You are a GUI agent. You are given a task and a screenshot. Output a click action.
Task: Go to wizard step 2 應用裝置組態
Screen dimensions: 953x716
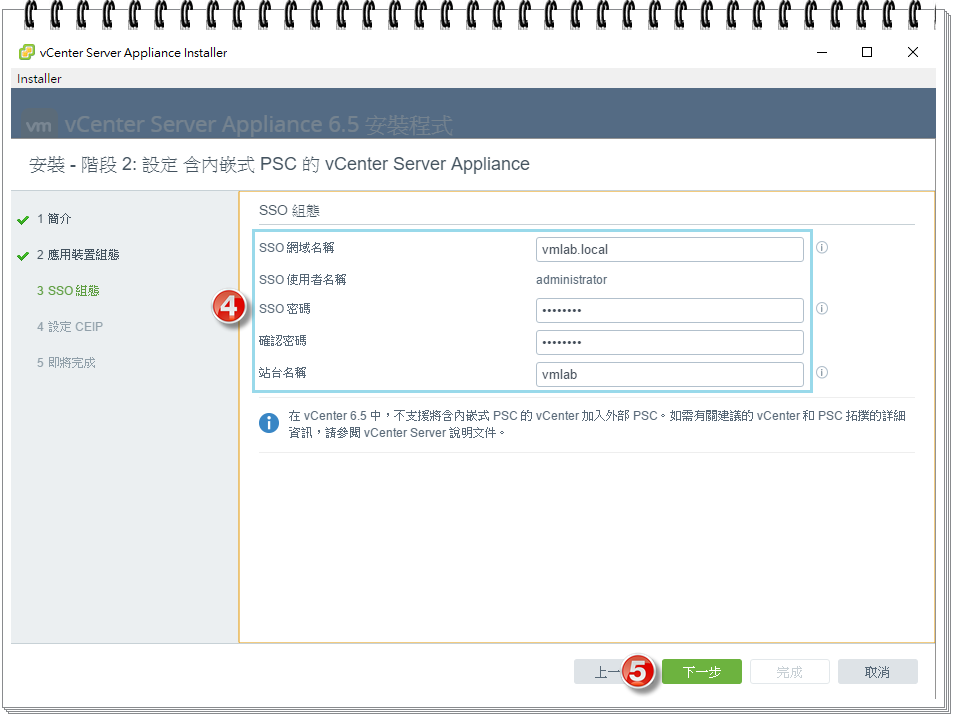pyautogui.click(x=78, y=255)
